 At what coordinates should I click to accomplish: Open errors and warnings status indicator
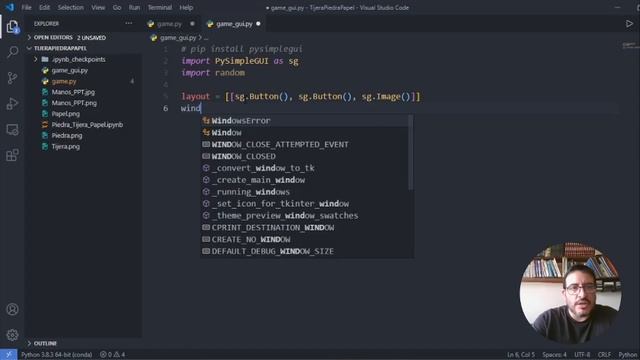(x=113, y=355)
